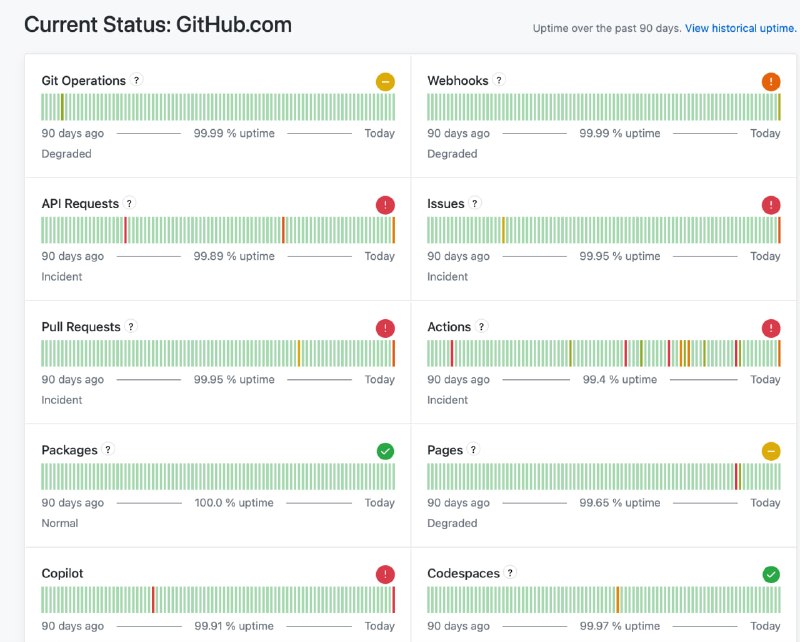Image resolution: width=800 pixels, height=642 pixels.
Task: Click the Packages uptime bar chart
Action: pos(218,476)
